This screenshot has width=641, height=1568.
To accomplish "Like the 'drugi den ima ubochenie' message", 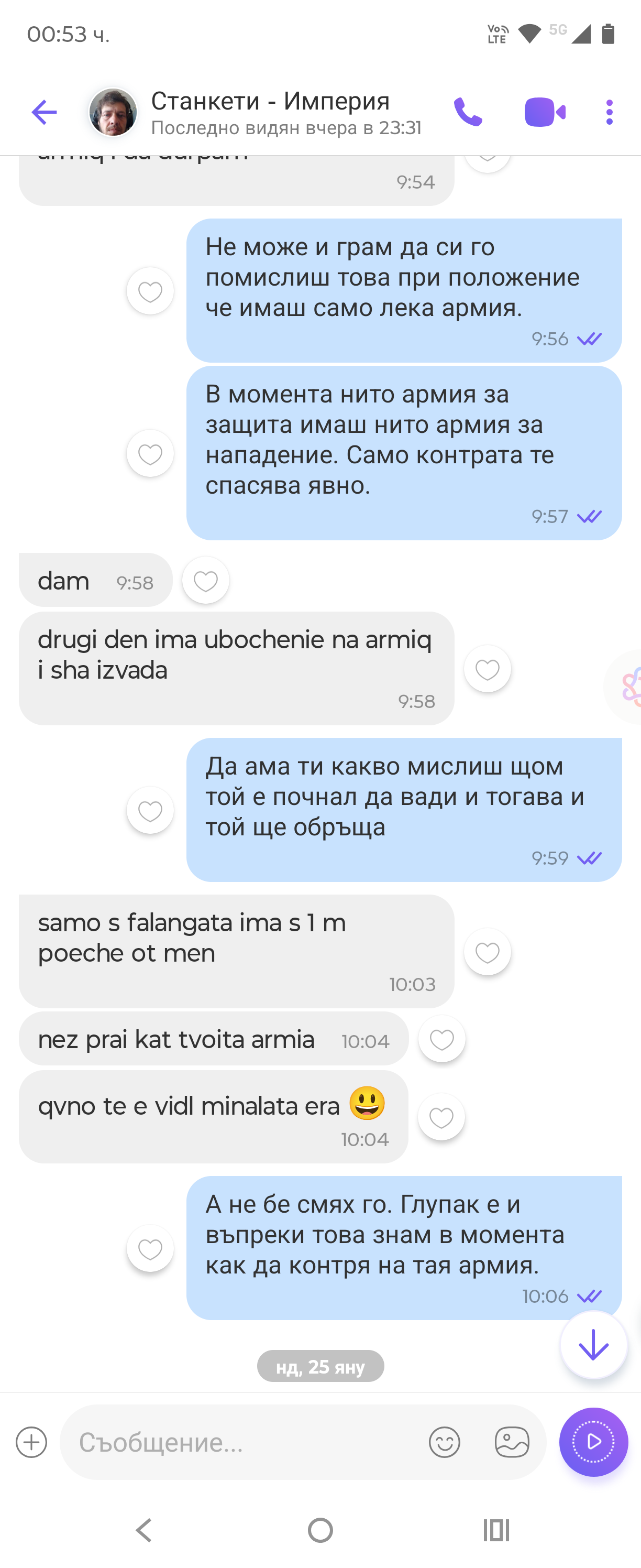I will 487,669.
